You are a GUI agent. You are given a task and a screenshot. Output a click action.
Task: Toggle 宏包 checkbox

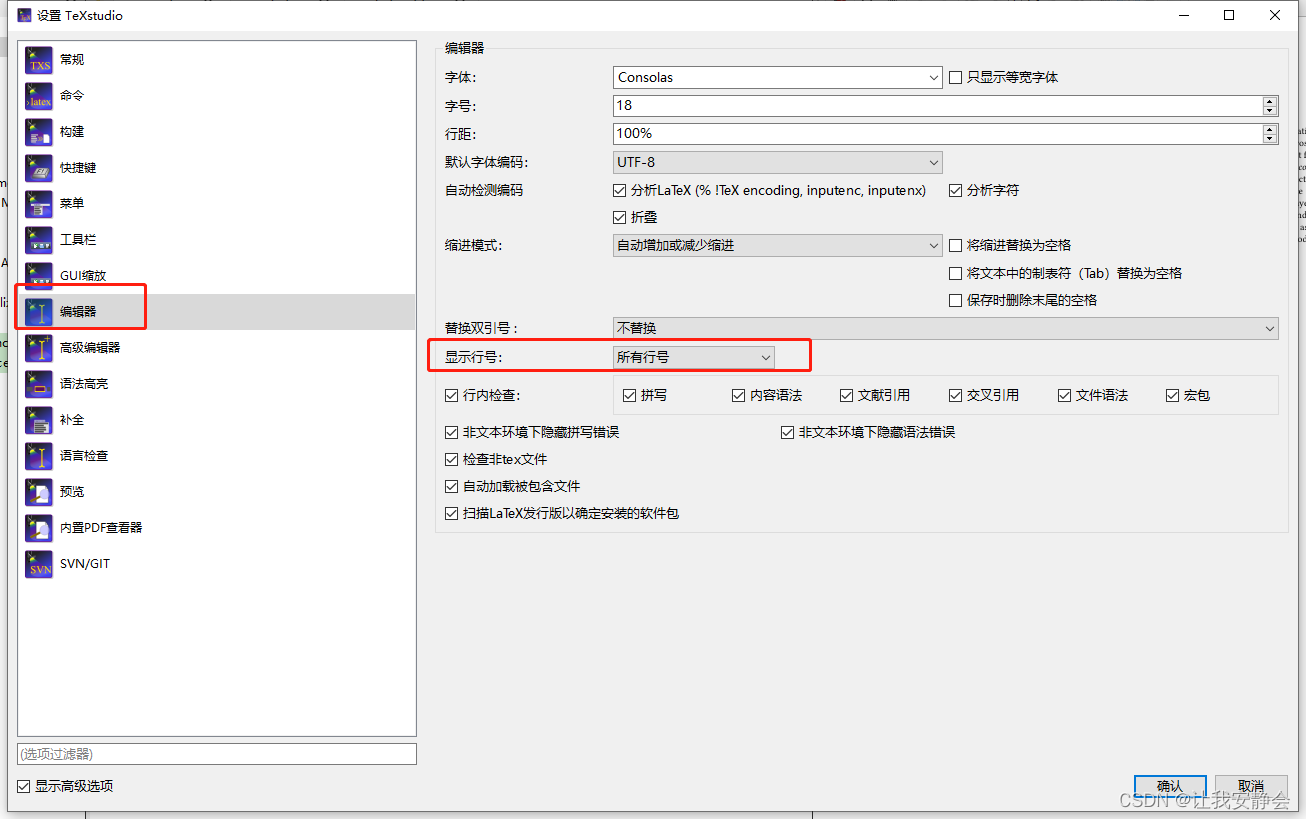pos(1172,395)
